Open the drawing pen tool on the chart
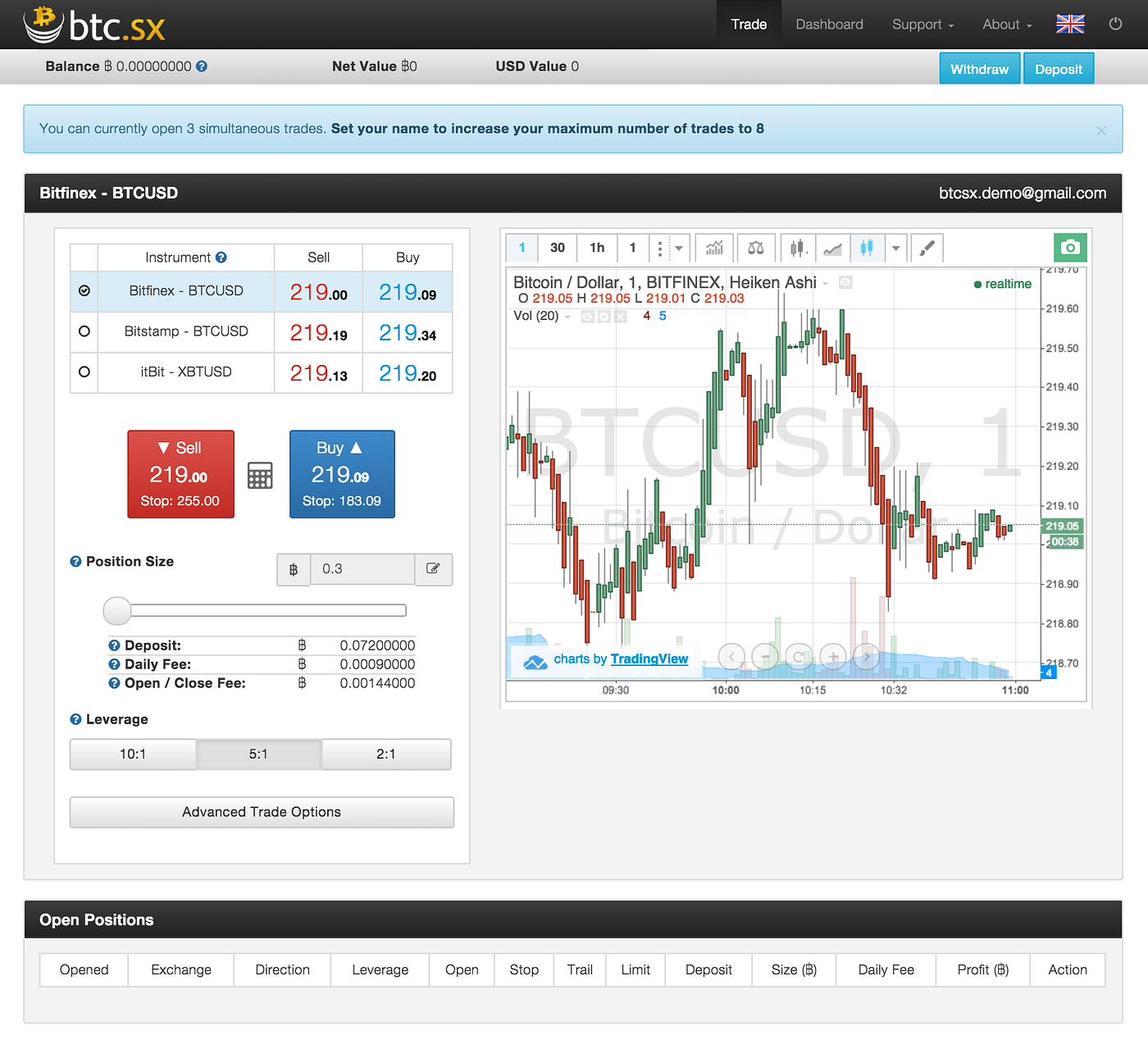Image resolution: width=1148 pixels, height=1044 pixels. [926, 248]
